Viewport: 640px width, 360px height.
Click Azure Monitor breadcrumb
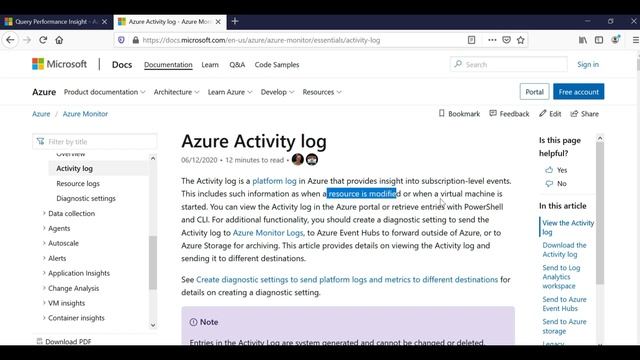85,114
